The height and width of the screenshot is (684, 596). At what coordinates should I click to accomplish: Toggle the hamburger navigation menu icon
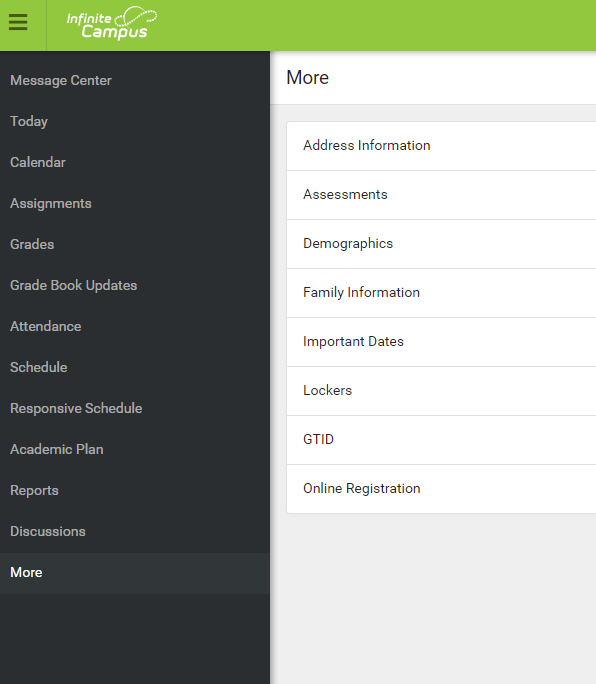(18, 22)
